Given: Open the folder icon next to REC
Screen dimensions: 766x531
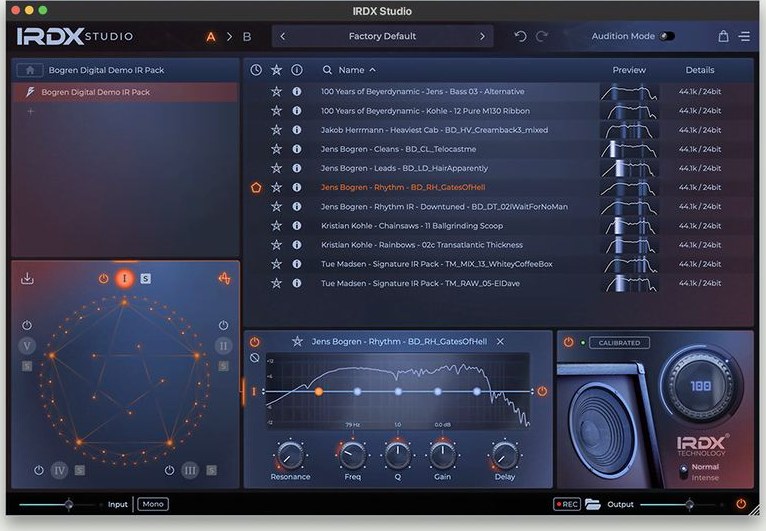Looking at the screenshot, I should 592,504.
